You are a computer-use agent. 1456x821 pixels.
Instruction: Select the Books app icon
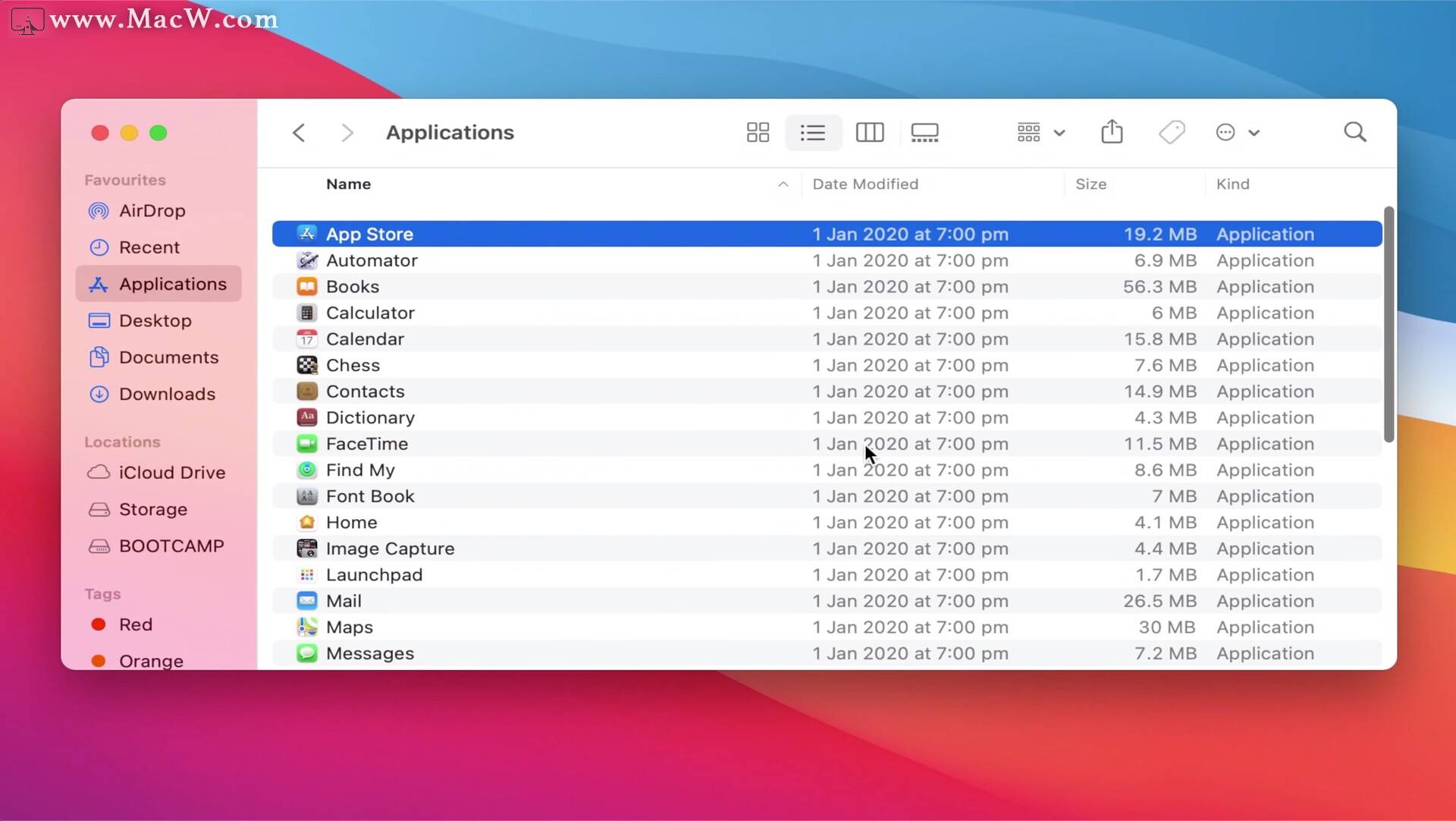[307, 286]
